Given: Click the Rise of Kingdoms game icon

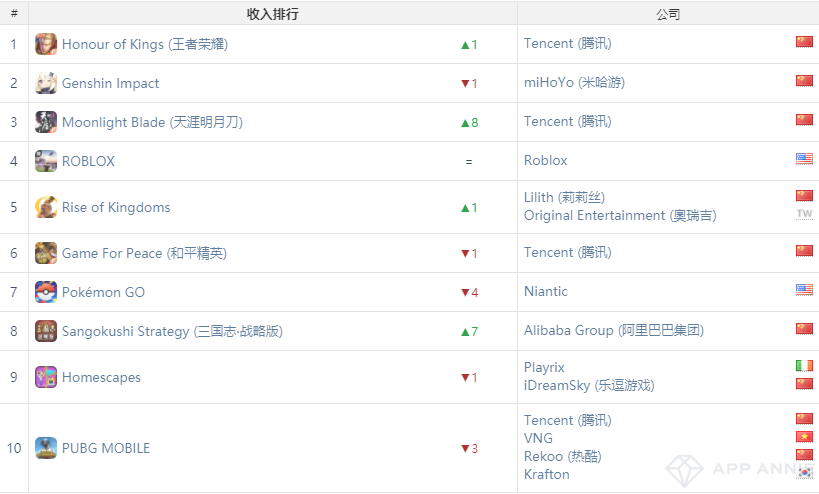Looking at the screenshot, I should [x=46, y=207].
